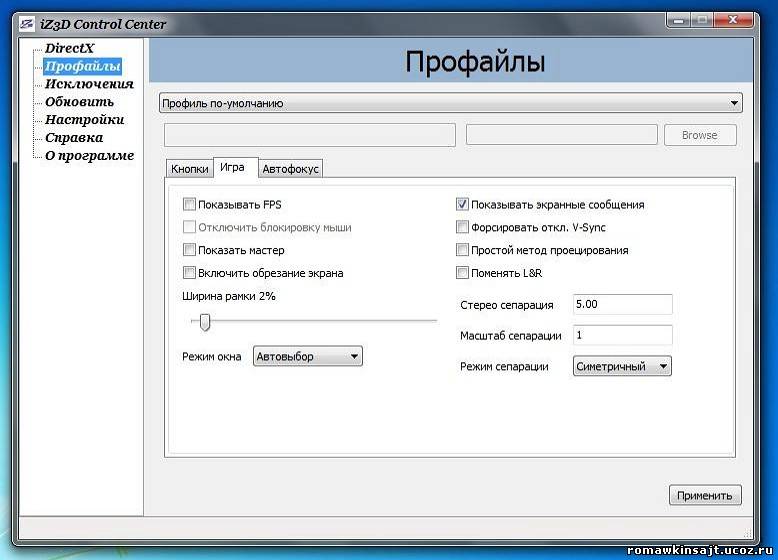The height and width of the screenshot is (560, 778).
Task: Expand the Профиль по-умолчанию profile dropdown
Action: pyautogui.click(x=451, y=103)
